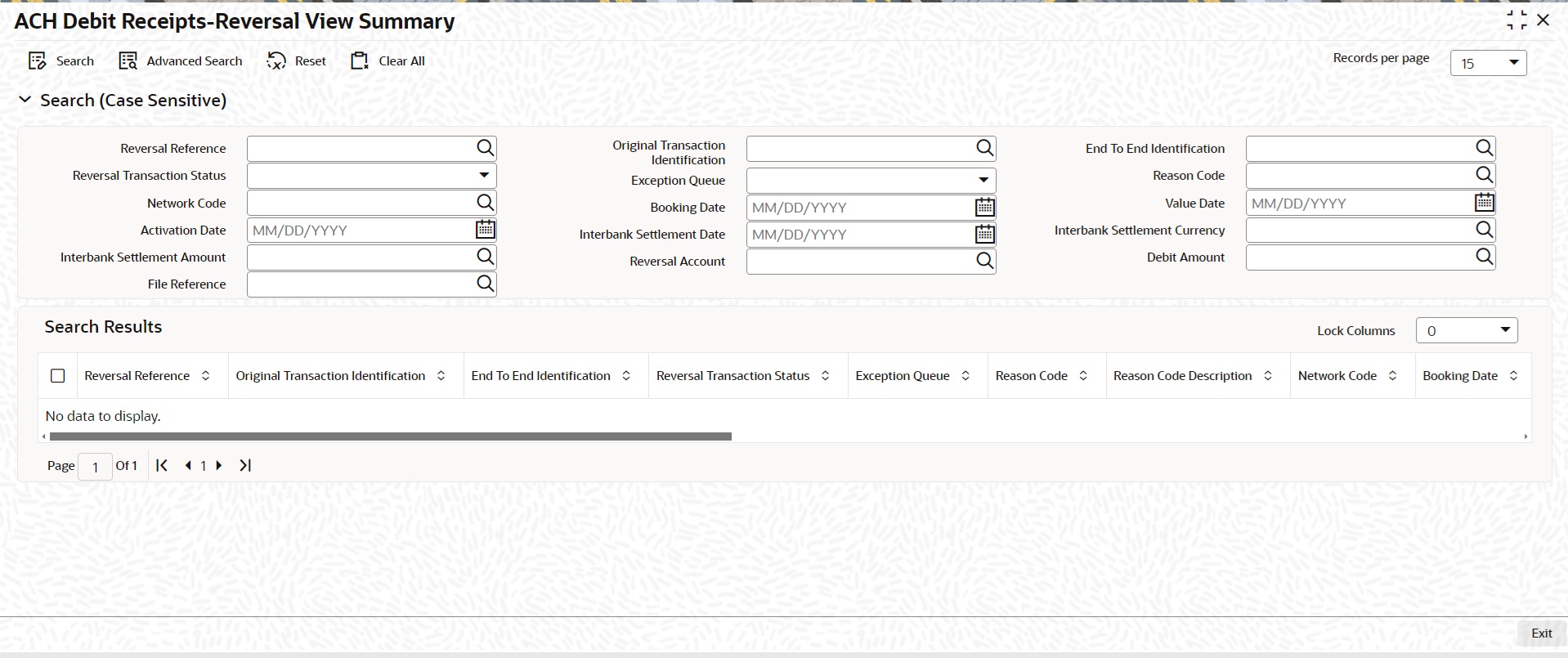Go to first page of results
The width and height of the screenshot is (1568, 658).
(162, 465)
